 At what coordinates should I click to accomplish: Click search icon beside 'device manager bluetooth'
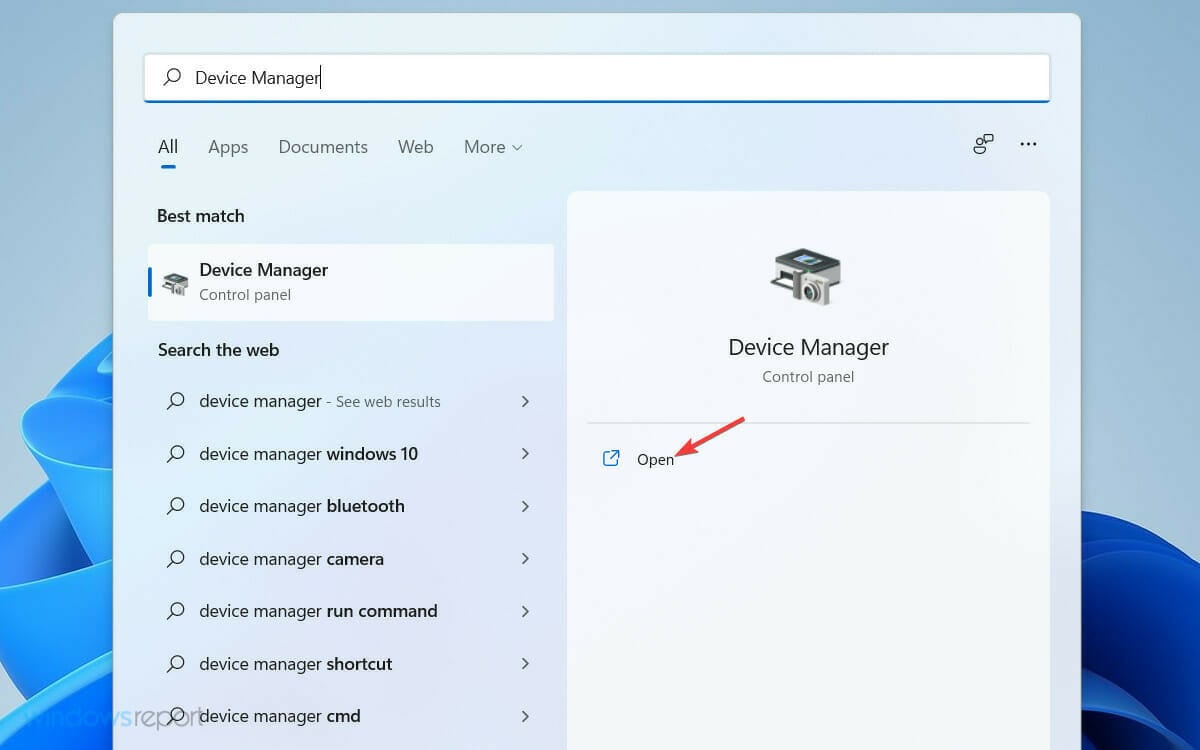(x=176, y=506)
